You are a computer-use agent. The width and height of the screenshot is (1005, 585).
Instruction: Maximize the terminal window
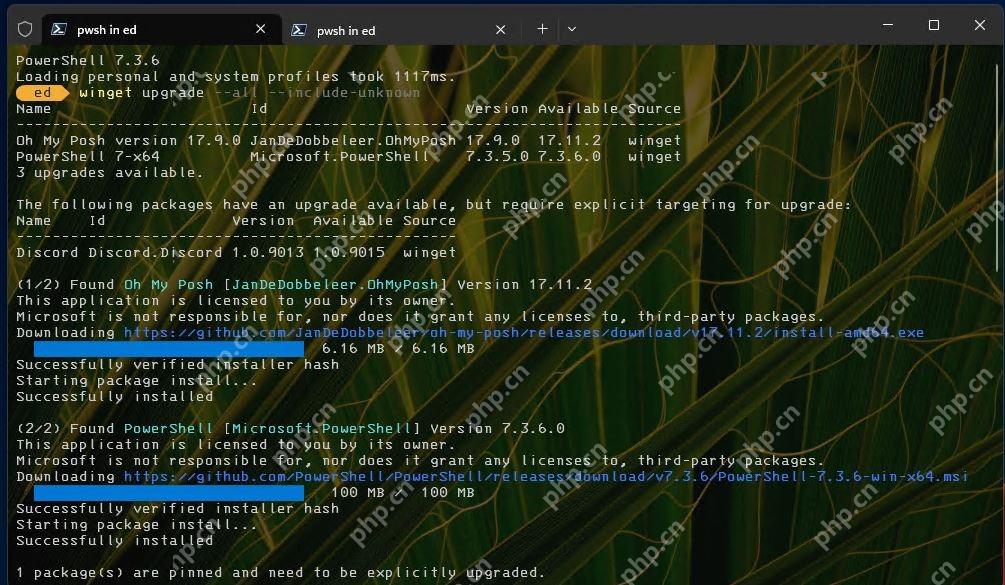(934, 25)
